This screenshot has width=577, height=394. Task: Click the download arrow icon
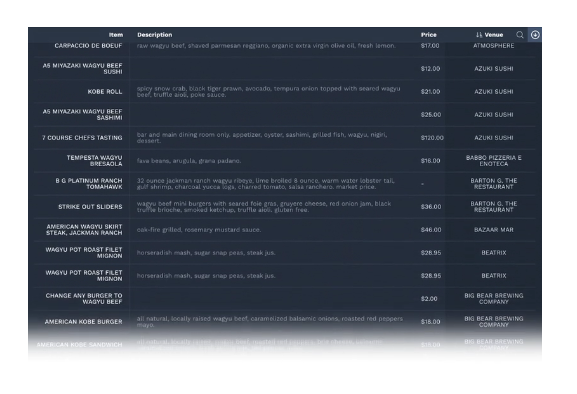[x=535, y=35]
